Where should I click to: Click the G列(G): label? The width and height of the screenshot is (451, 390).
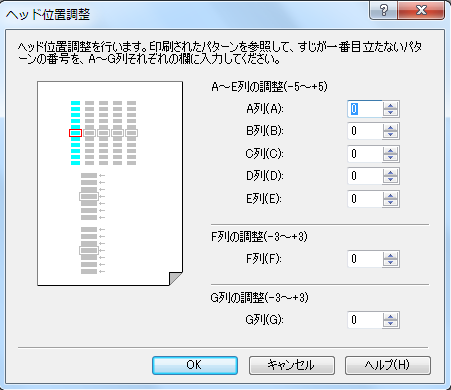pyautogui.click(x=265, y=320)
